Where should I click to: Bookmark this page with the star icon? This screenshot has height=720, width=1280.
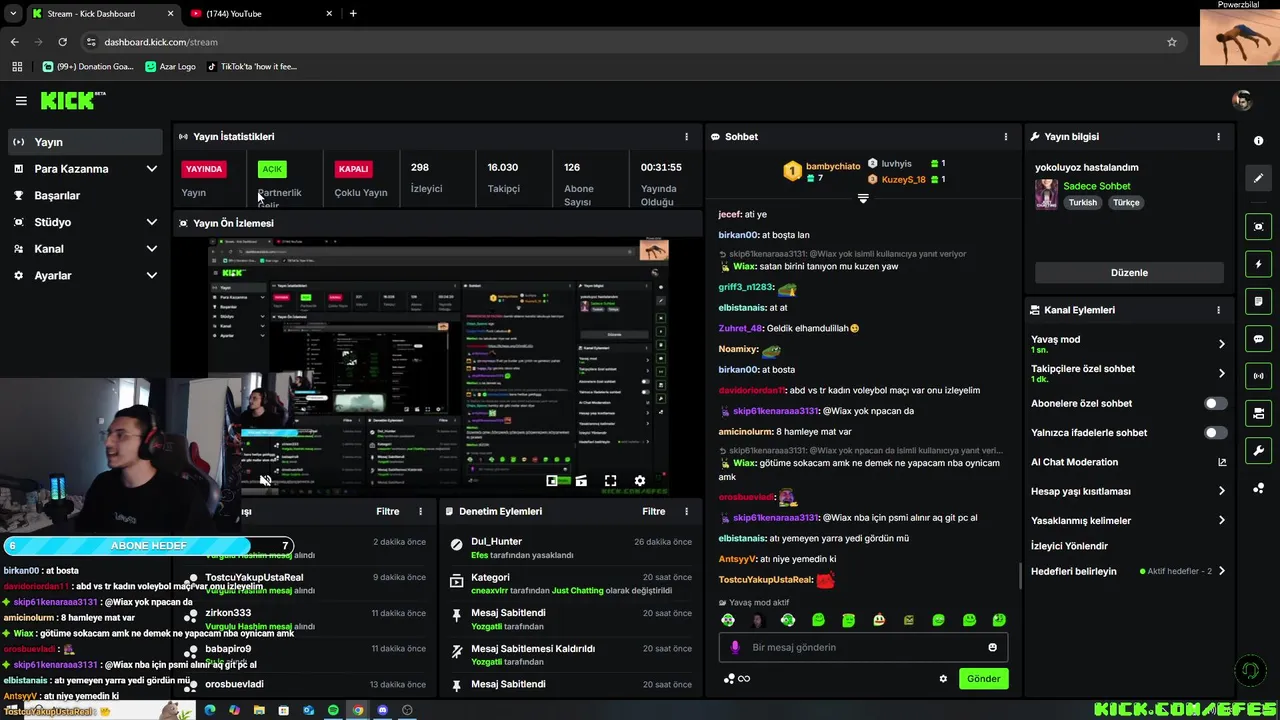tap(1172, 42)
